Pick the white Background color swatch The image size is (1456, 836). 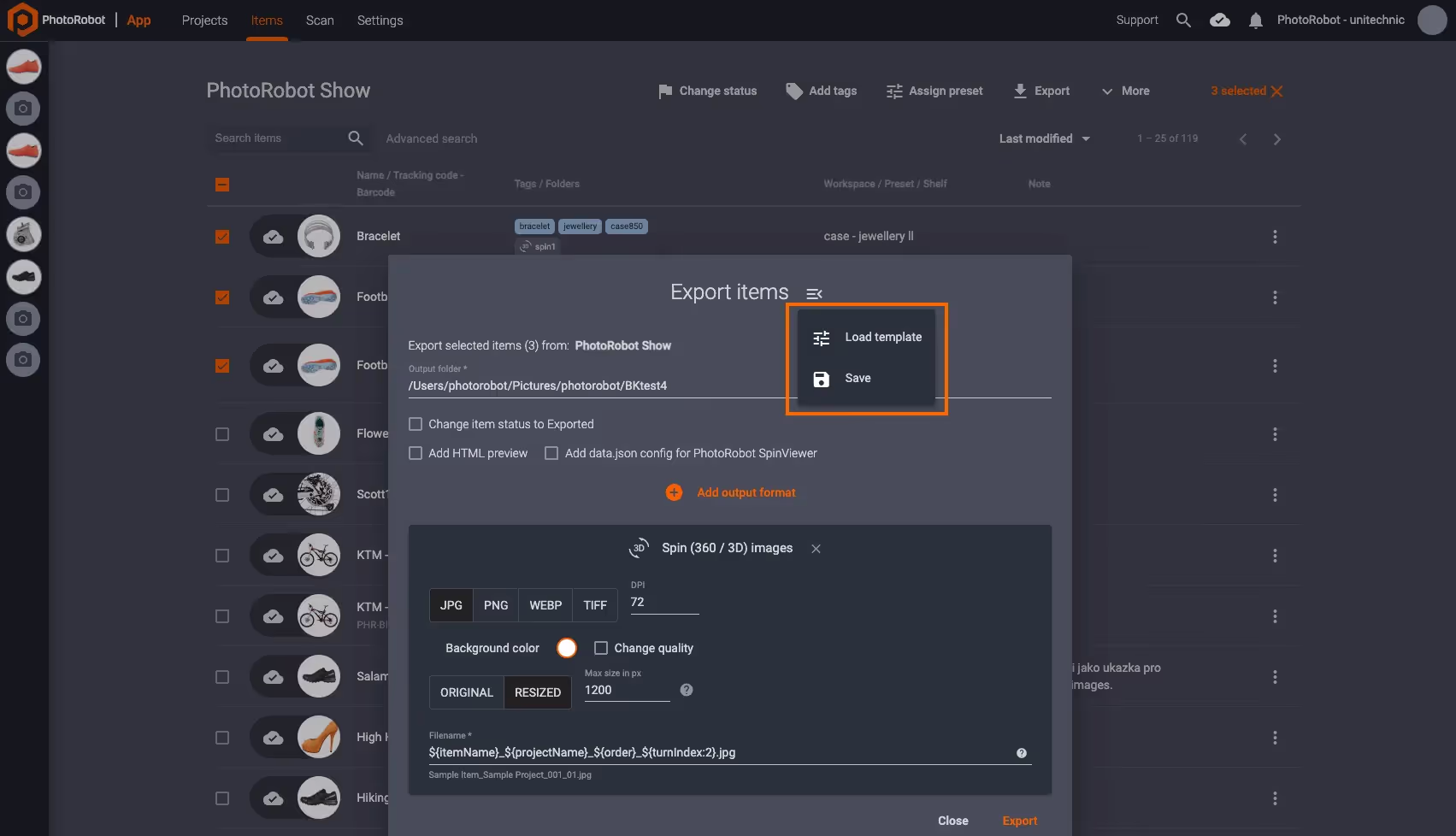coord(567,648)
